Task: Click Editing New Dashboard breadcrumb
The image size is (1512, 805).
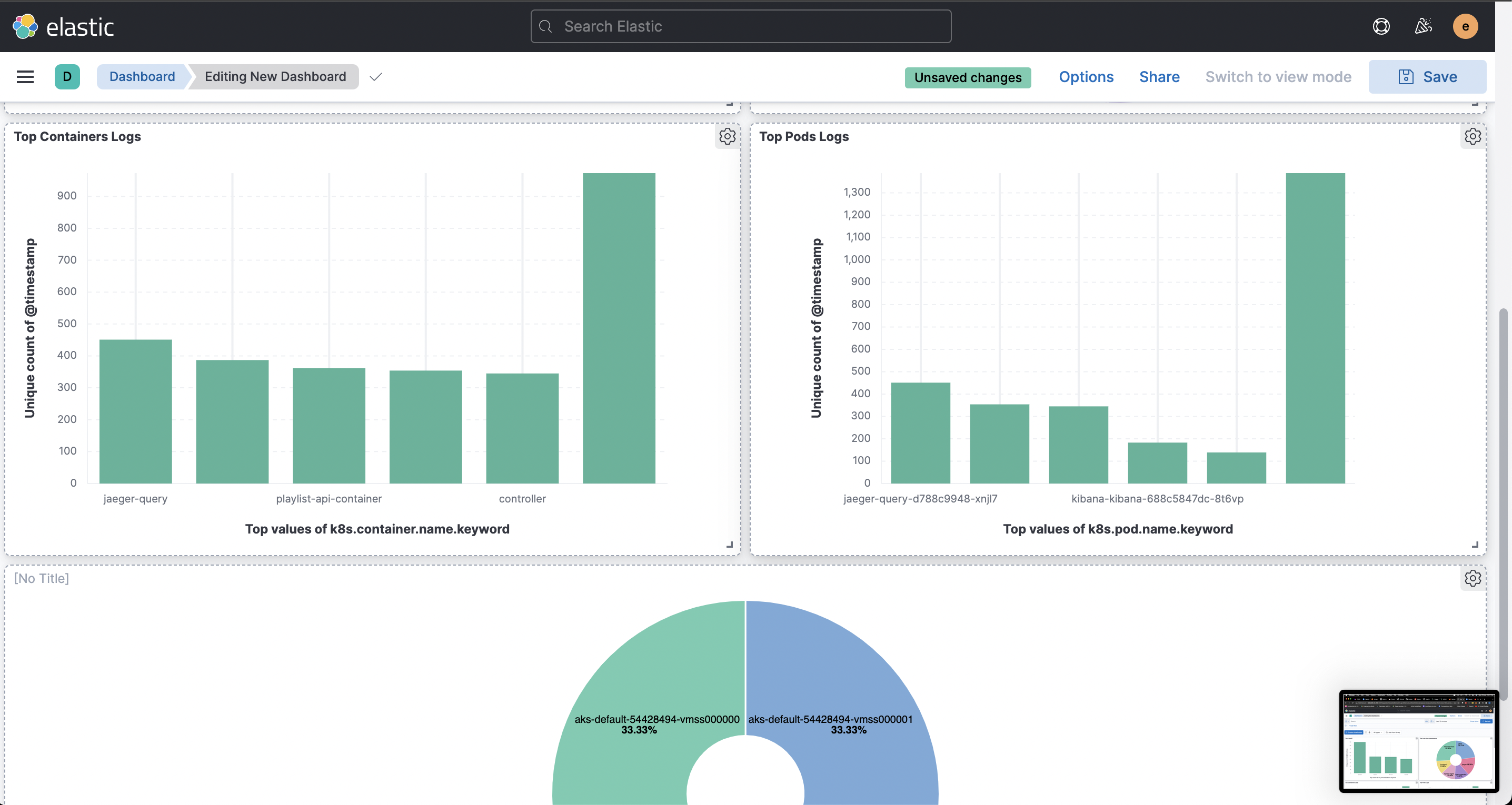Action: [x=275, y=77]
